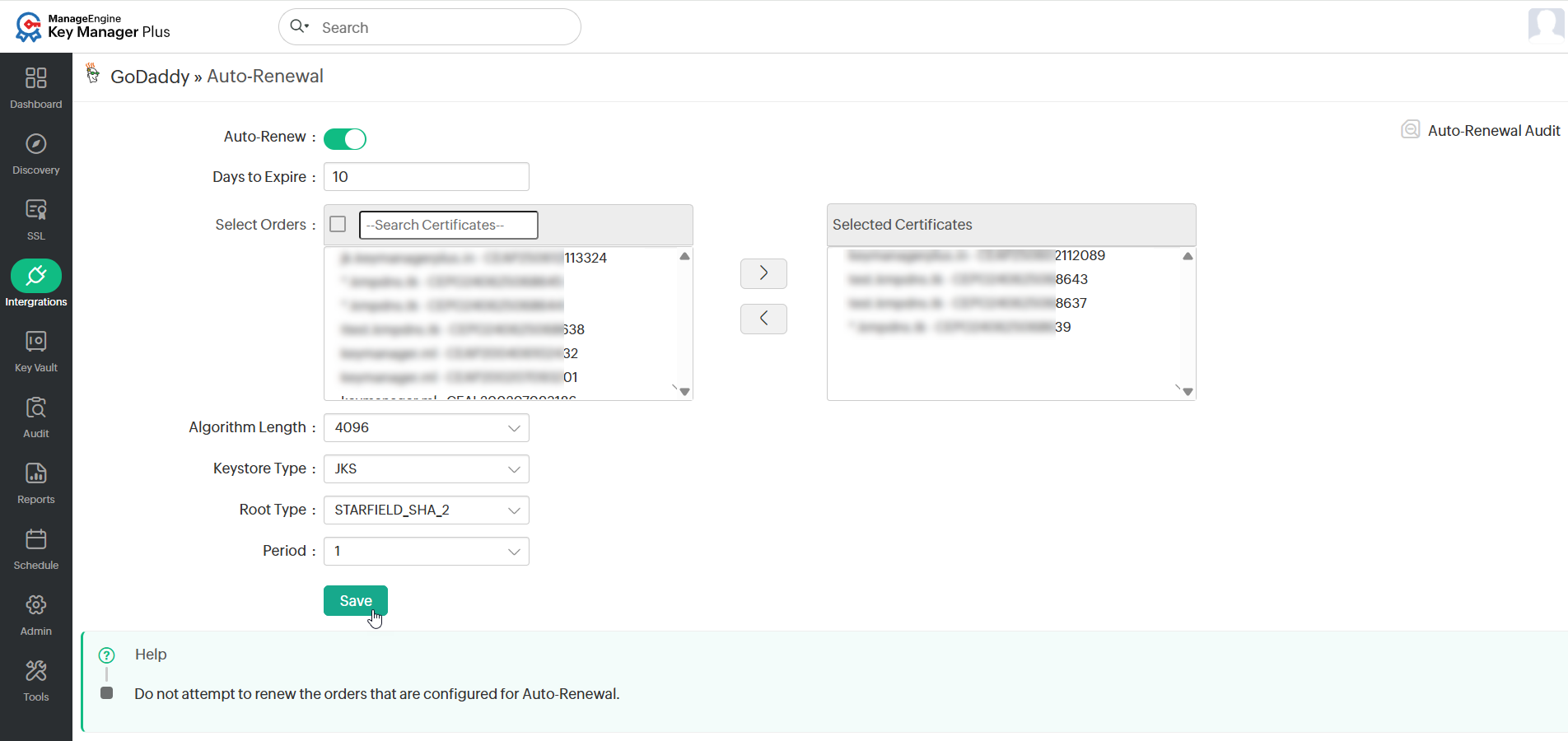Image resolution: width=1568 pixels, height=741 pixels.
Task: Open the Keystore Type dropdown
Action: [427, 469]
